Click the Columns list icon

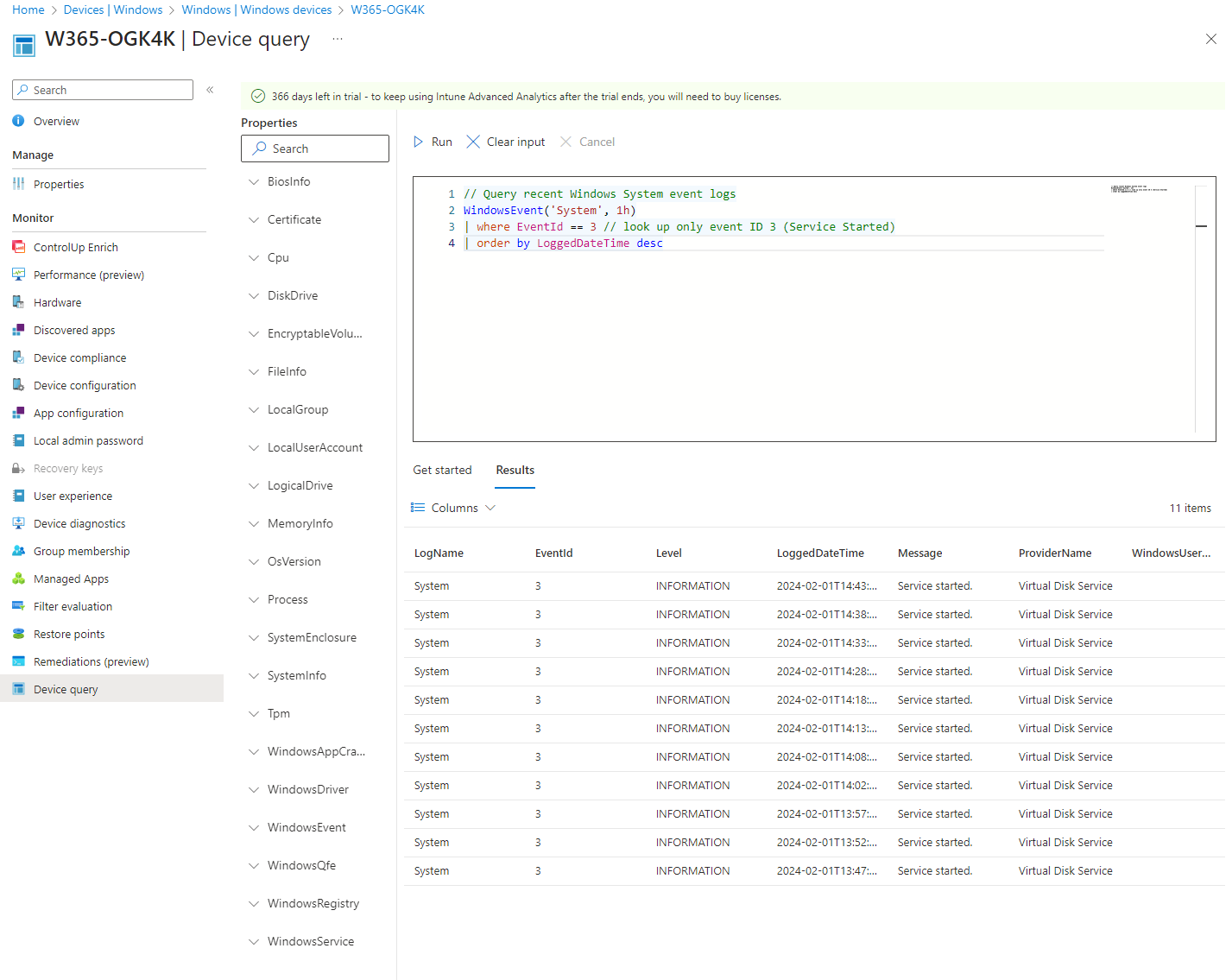coord(418,508)
